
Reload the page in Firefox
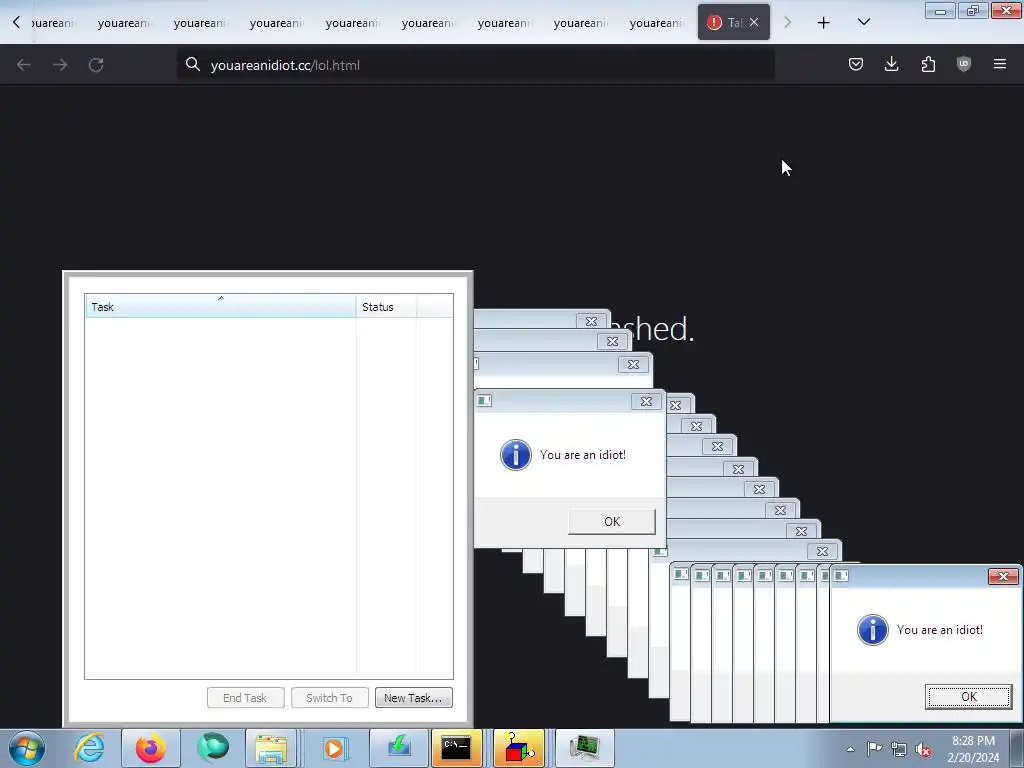coord(96,65)
